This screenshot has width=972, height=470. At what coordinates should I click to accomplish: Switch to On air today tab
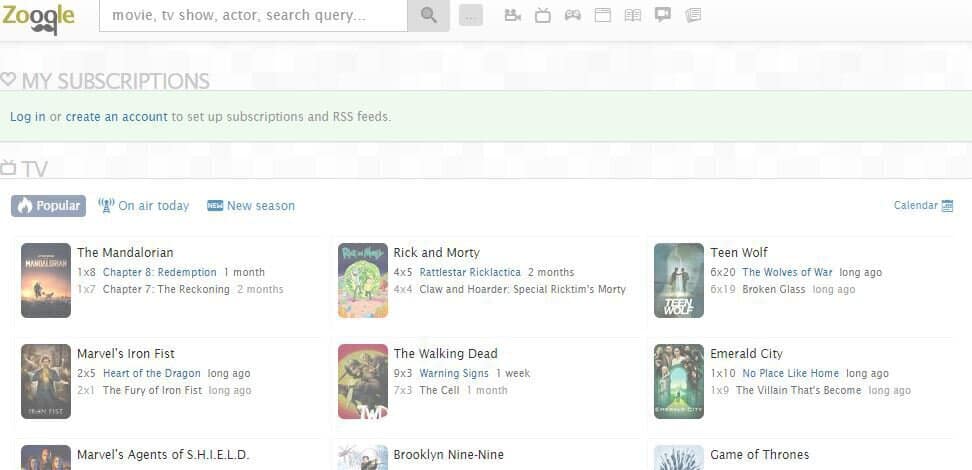pos(144,206)
